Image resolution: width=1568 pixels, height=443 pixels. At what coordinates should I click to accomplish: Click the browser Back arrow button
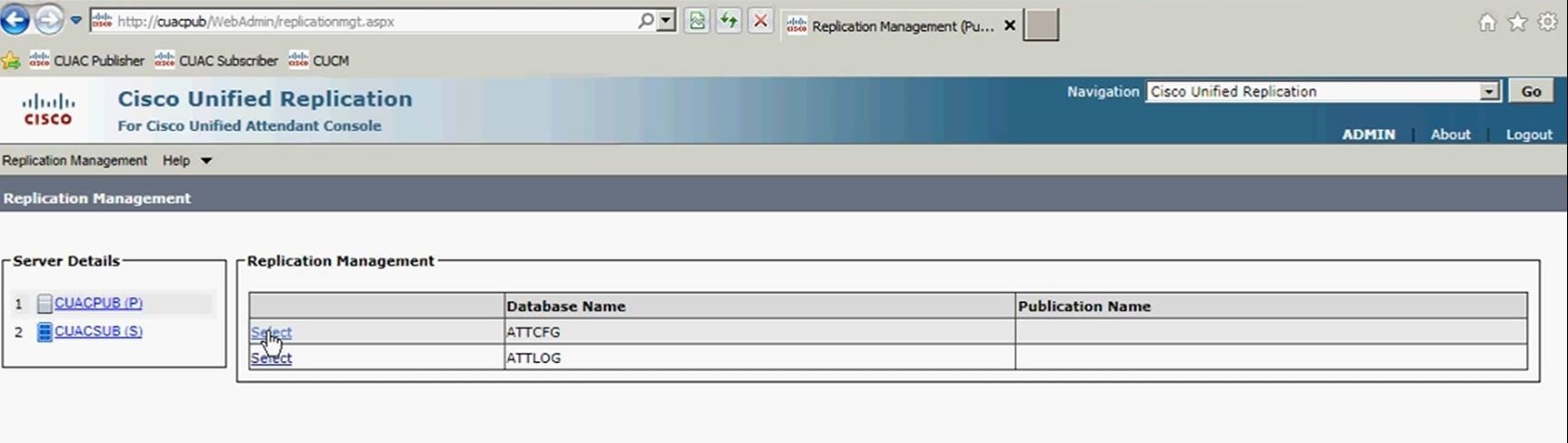pyautogui.click(x=15, y=19)
